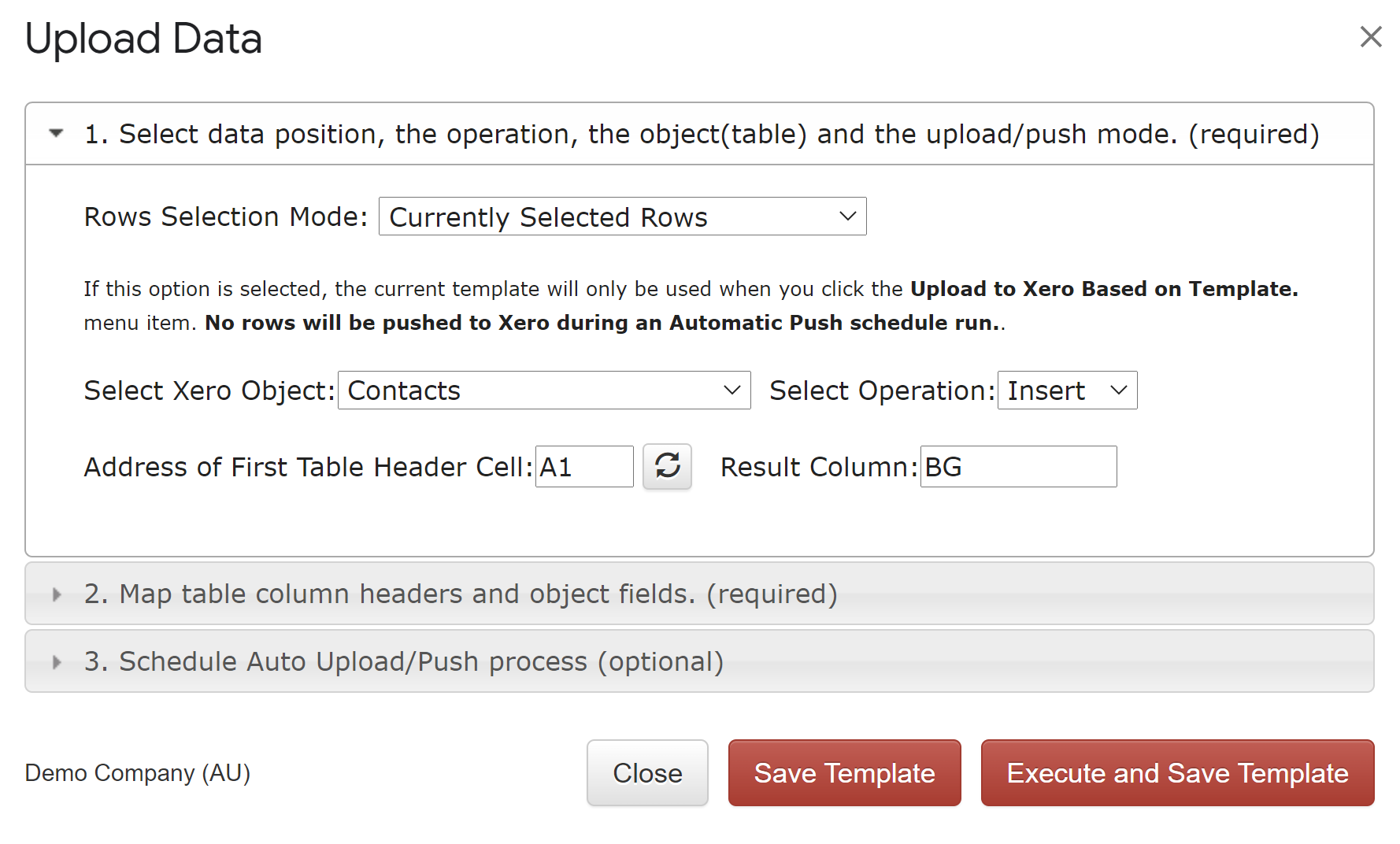Viewport: 1400px width, 844px height.
Task: Click the Close button
Action: coord(647,773)
